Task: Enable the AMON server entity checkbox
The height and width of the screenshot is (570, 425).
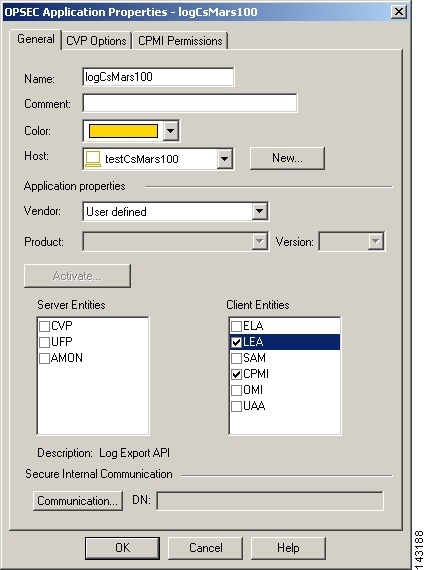Action: (x=44, y=358)
